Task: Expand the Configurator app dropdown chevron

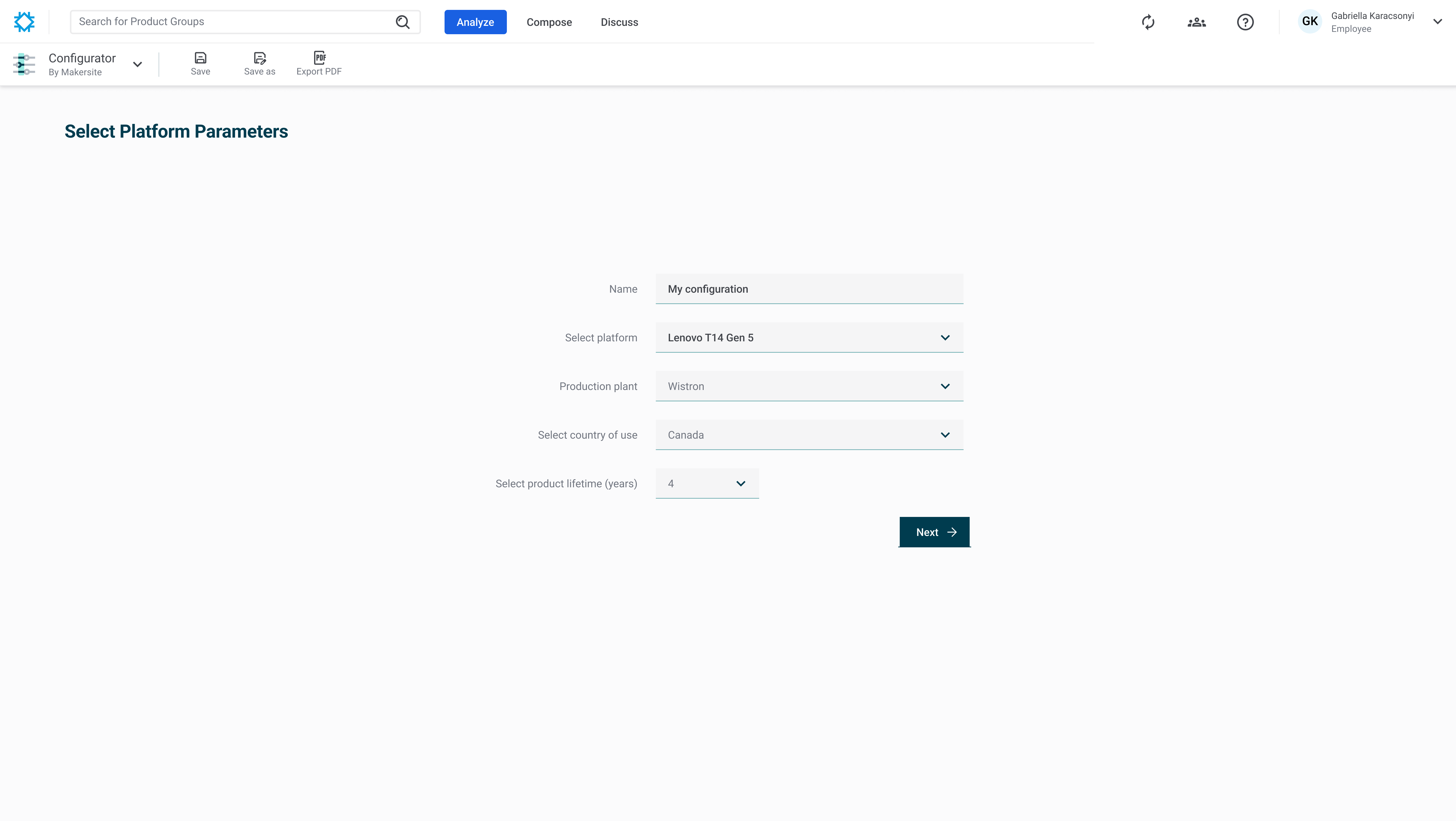Action: pyautogui.click(x=137, y=64)
